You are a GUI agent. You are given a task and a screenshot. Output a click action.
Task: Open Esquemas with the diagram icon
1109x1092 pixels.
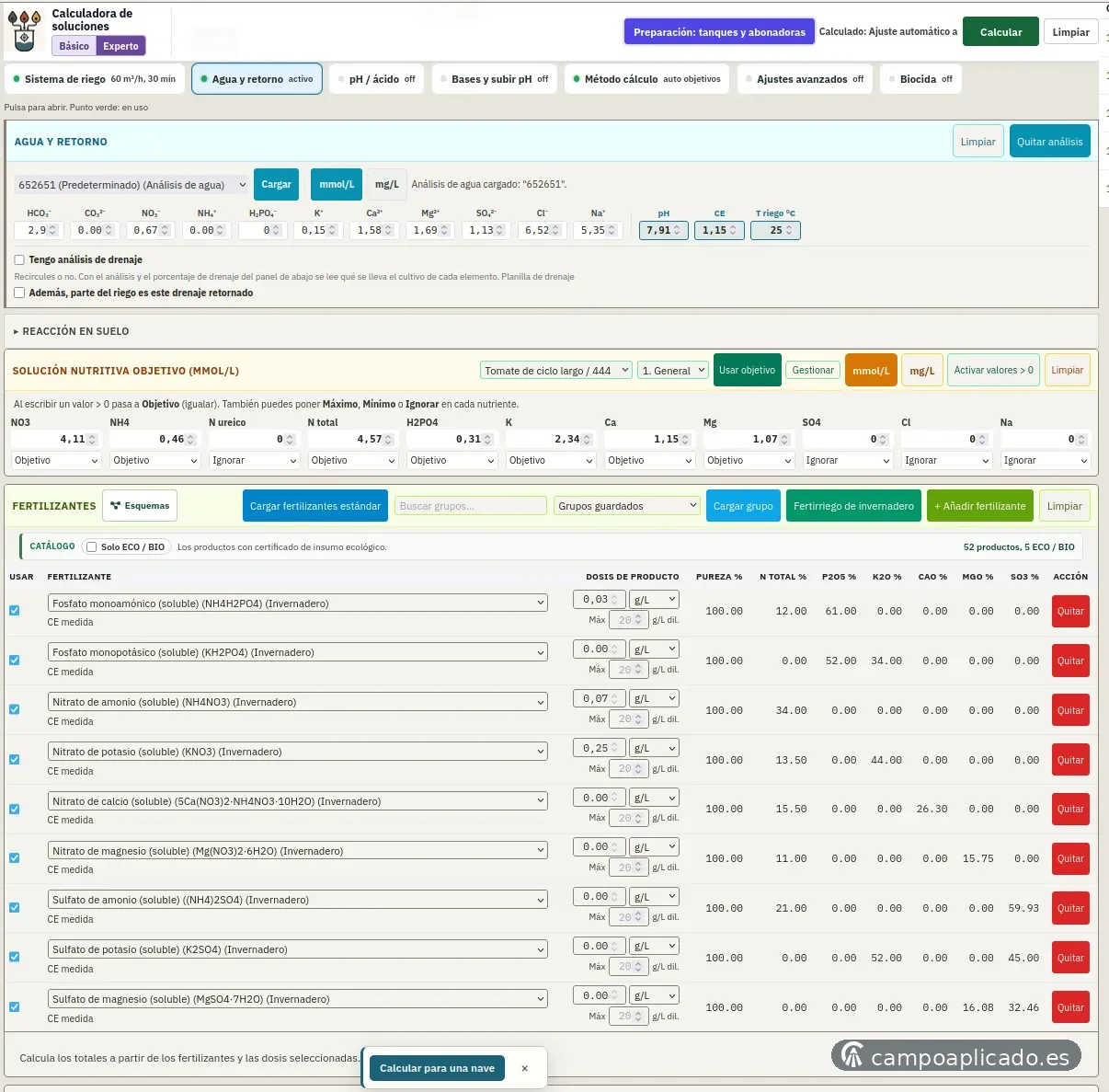pos(140,506)
